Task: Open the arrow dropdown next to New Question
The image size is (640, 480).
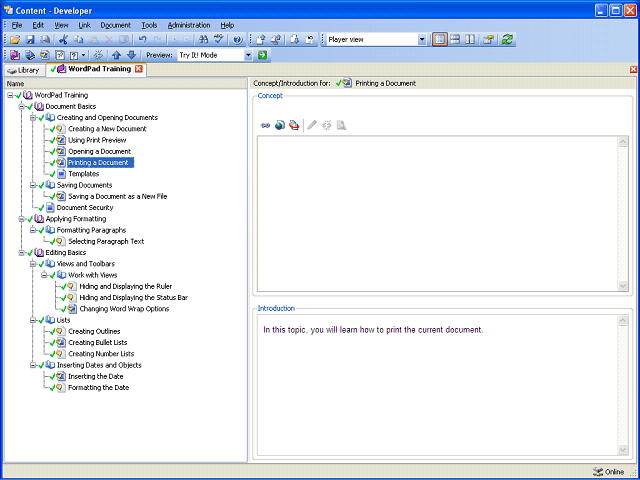Action: click(84, 55)
